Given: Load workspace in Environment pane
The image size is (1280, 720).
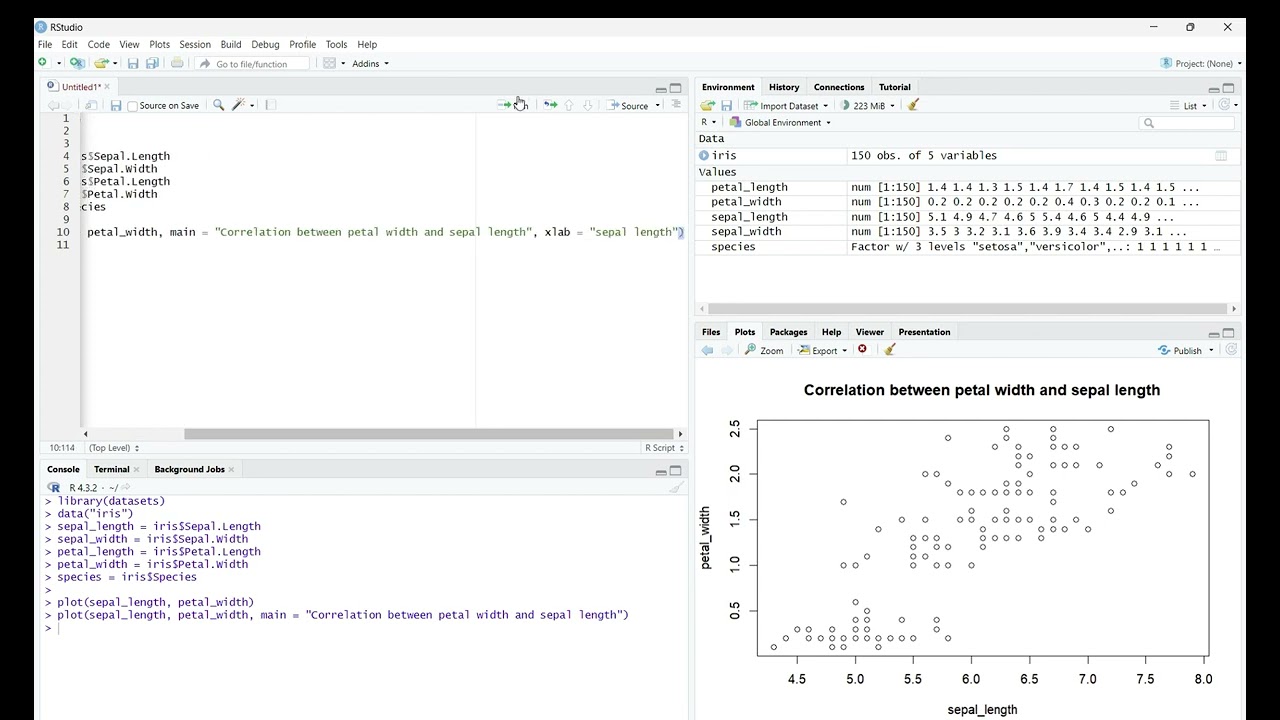Looking at the screenshot, I should [x=707, y=105].
